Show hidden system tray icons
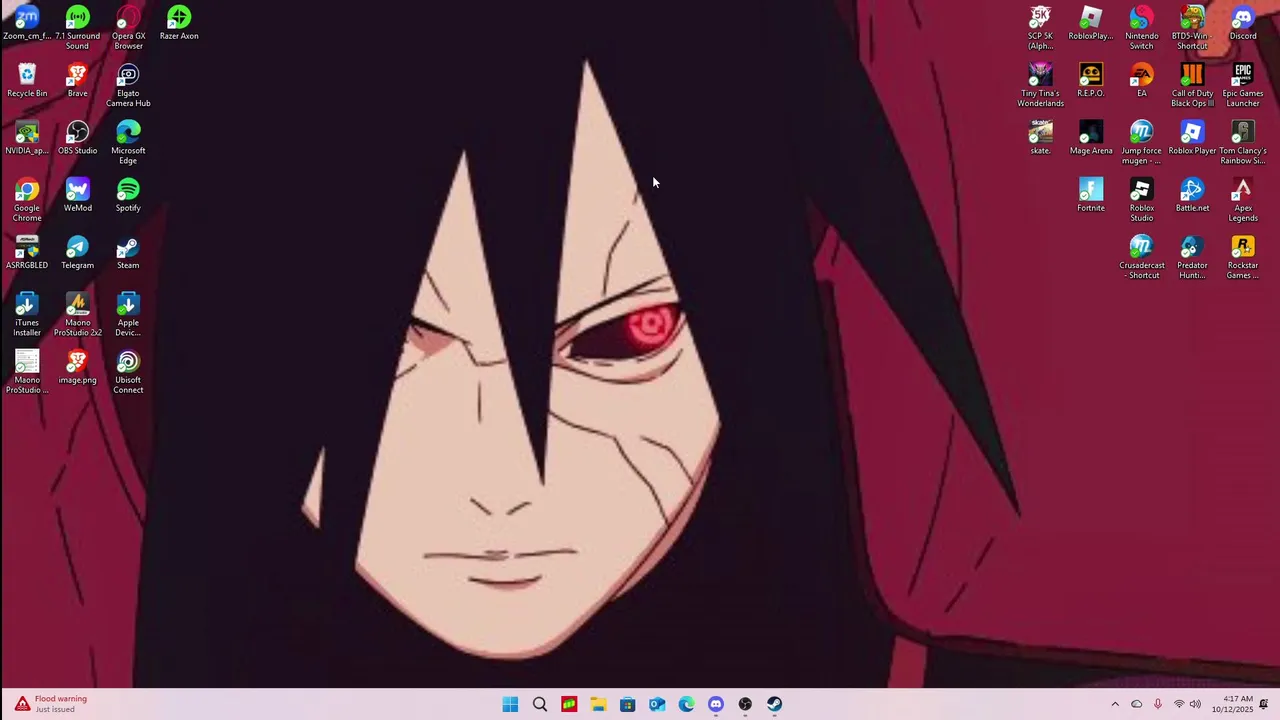 pyautogui.click(x=1115, y=704)
